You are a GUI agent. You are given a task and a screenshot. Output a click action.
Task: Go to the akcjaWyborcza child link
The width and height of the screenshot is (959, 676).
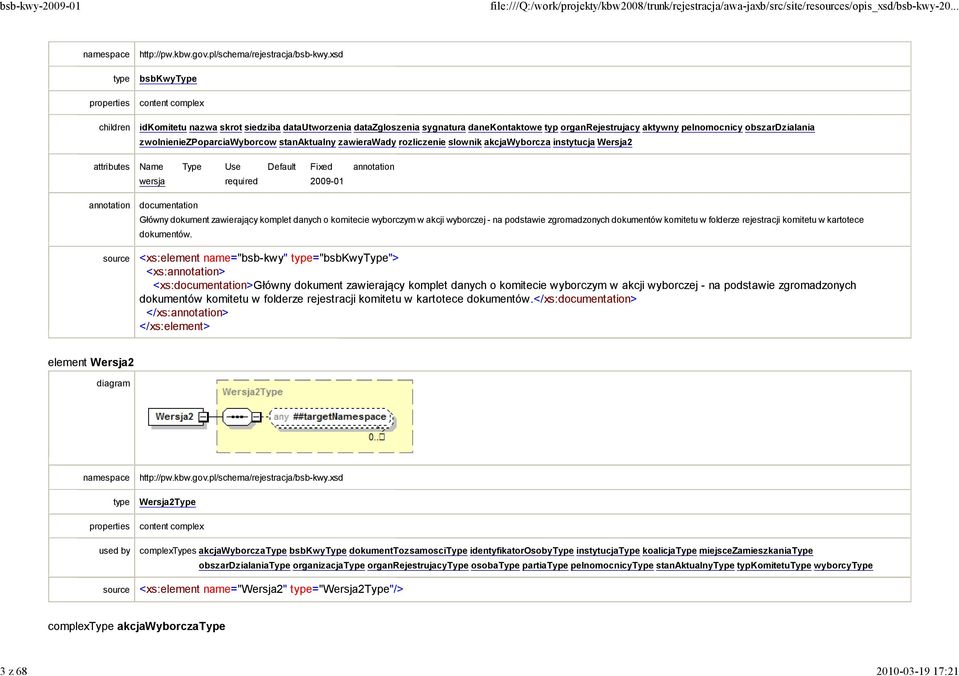click(517, 142)
